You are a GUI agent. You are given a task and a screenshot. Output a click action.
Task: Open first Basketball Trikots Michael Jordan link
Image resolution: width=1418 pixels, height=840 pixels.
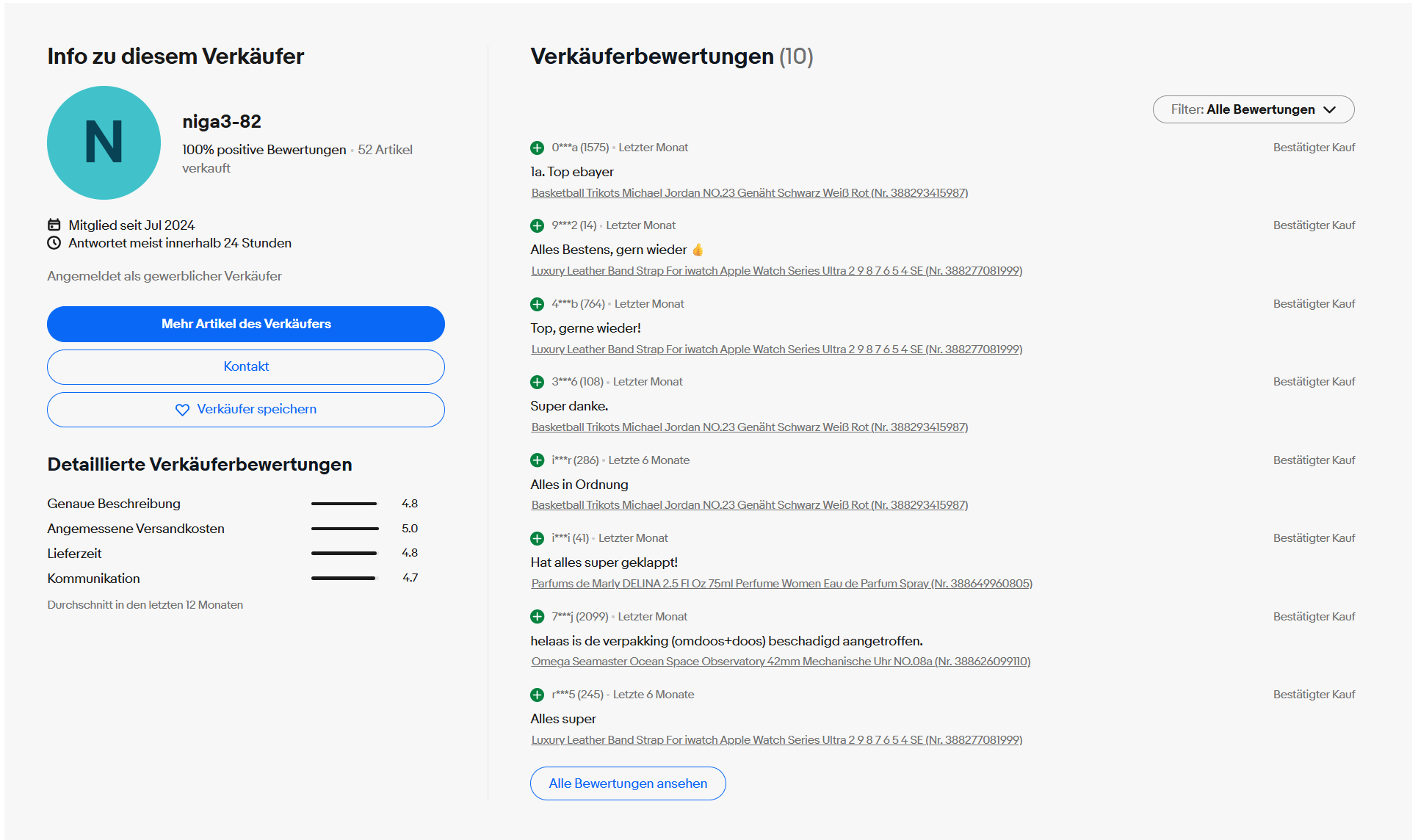pyautogui.click(x=750, y=193)
